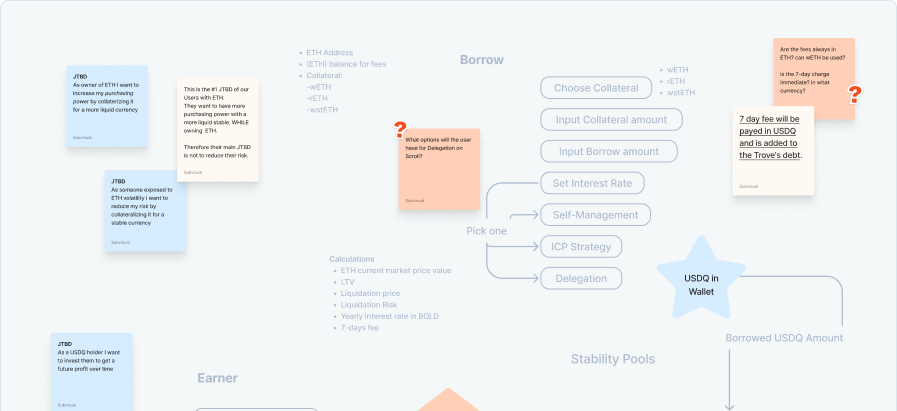Click the Delegation option pill
This screenshot has width=897, height=411.
(580, 279)
